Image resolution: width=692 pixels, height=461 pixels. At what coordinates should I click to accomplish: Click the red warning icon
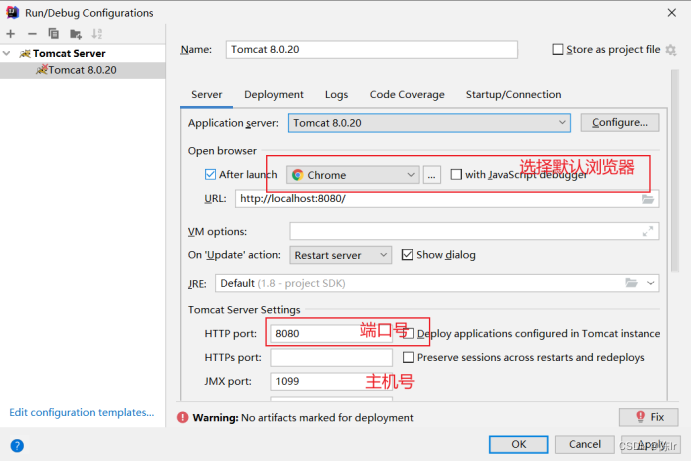coord(182,417)
